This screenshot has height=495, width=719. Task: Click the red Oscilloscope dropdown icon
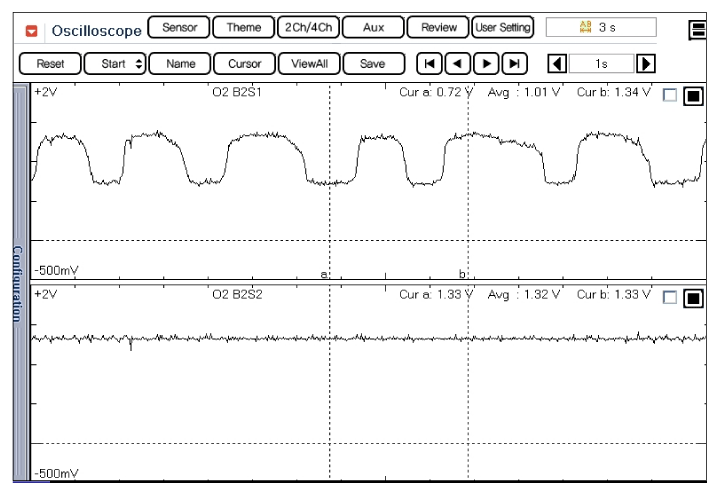[x=30, y=29]
